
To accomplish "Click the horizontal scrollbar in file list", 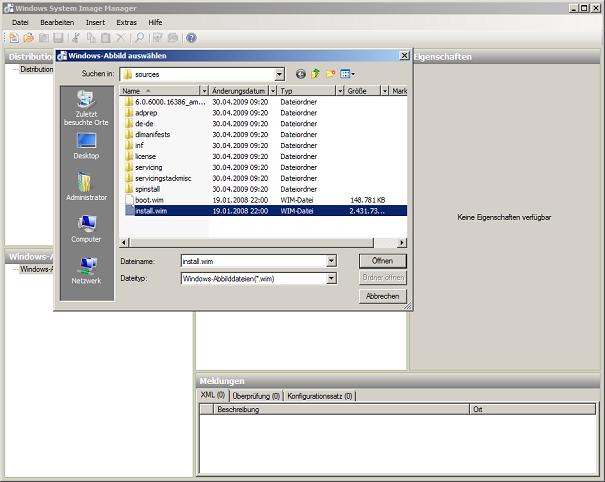I will [252, 242].
